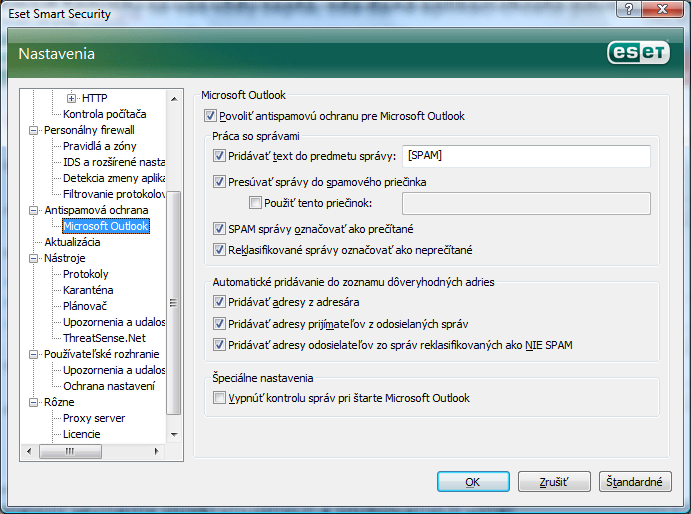This screenshot has height=514, width=691.
Task: Select Ochrana nastavení tree item
Action: [109, 386]
